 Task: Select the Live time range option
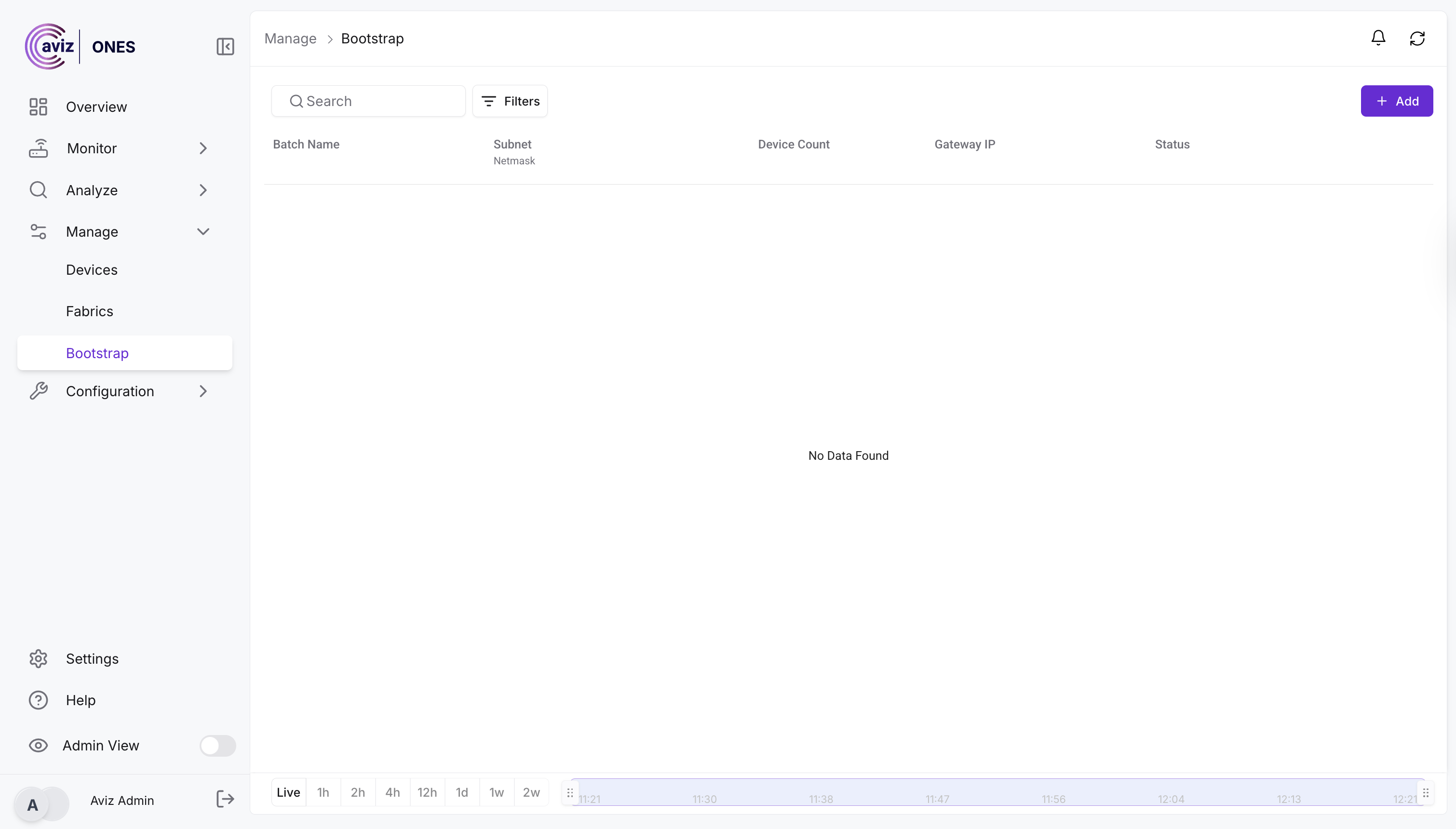pyautogui.click(x=288, y=792)
